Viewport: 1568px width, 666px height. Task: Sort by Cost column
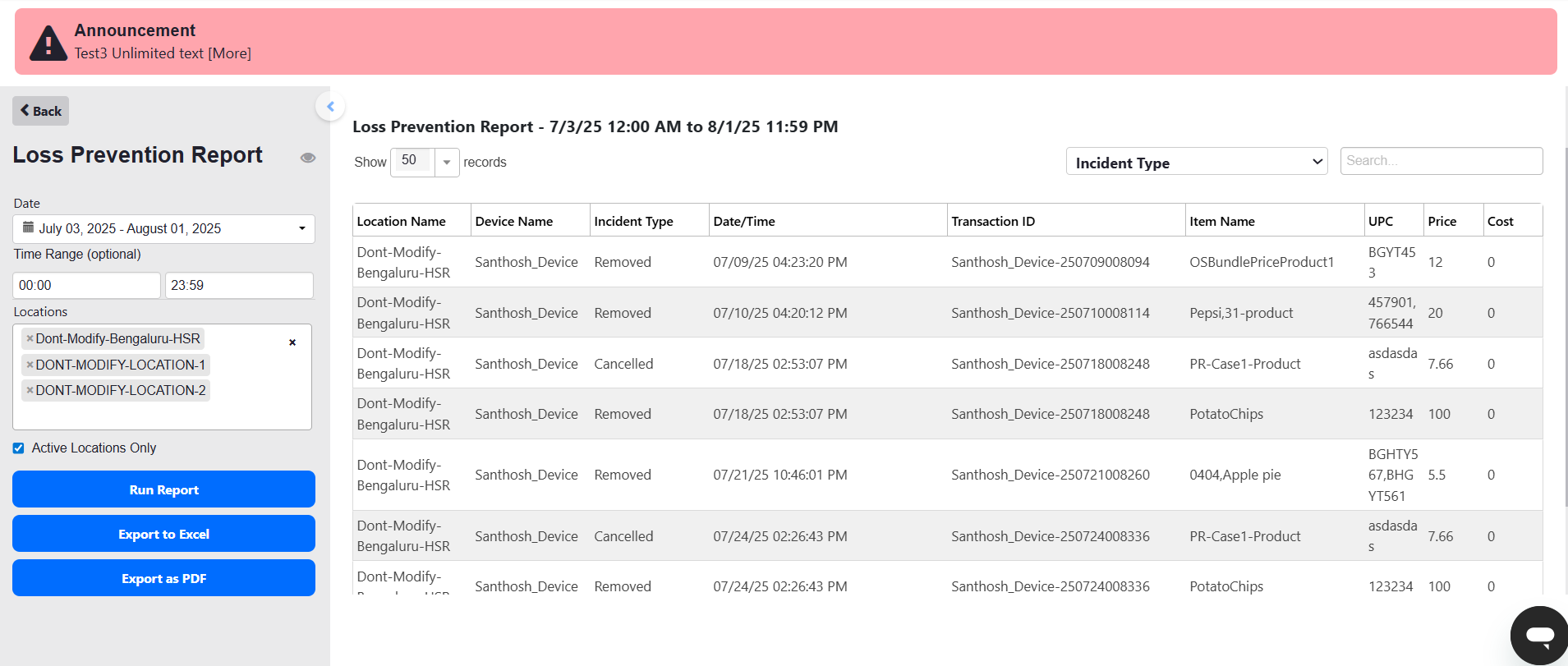coord(1513,221)
